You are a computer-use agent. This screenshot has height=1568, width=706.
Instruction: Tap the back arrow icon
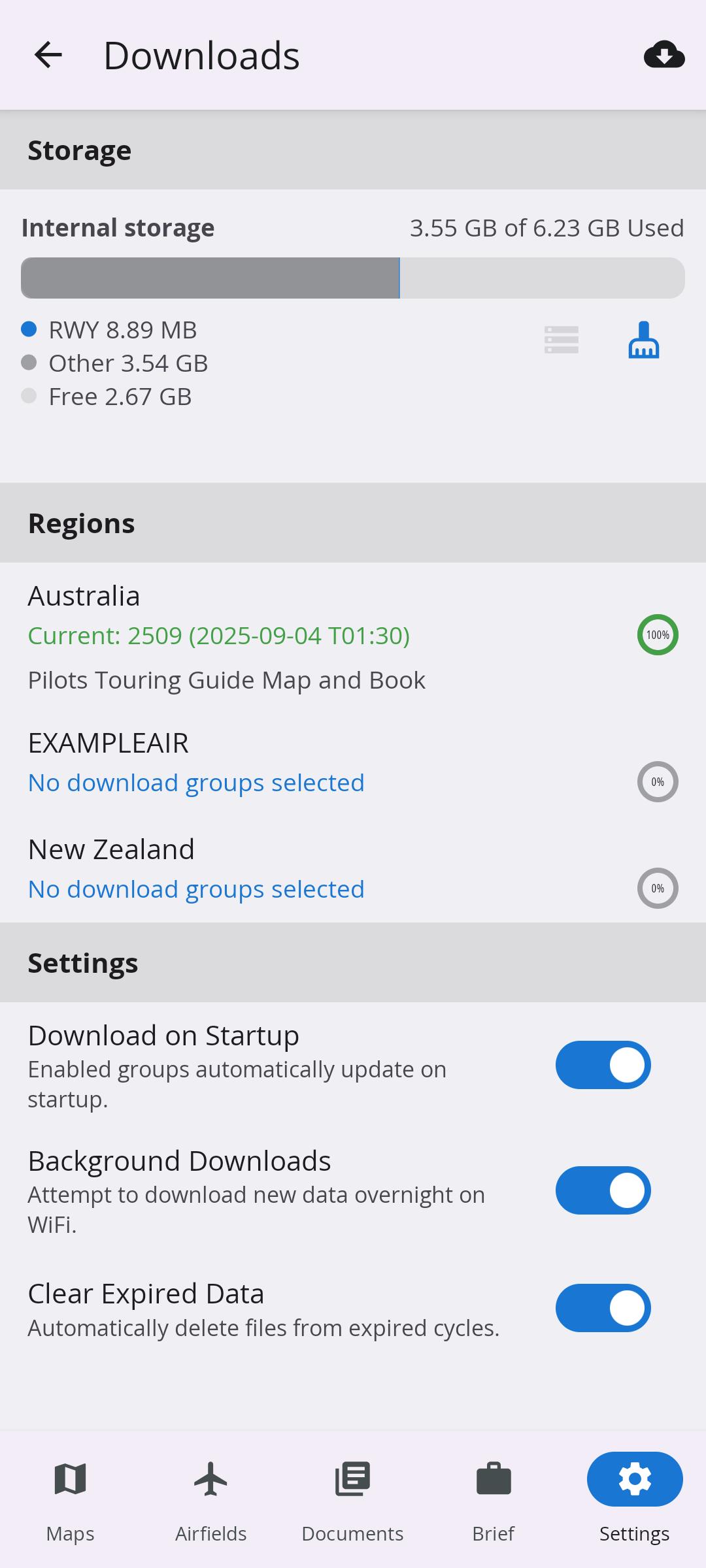point(48,55)
